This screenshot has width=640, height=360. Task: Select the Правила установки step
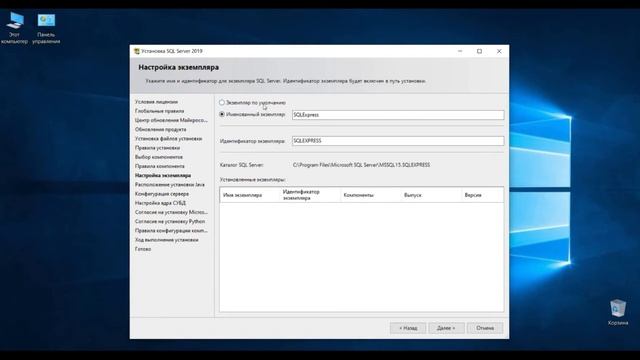click(x=157, y=148)
